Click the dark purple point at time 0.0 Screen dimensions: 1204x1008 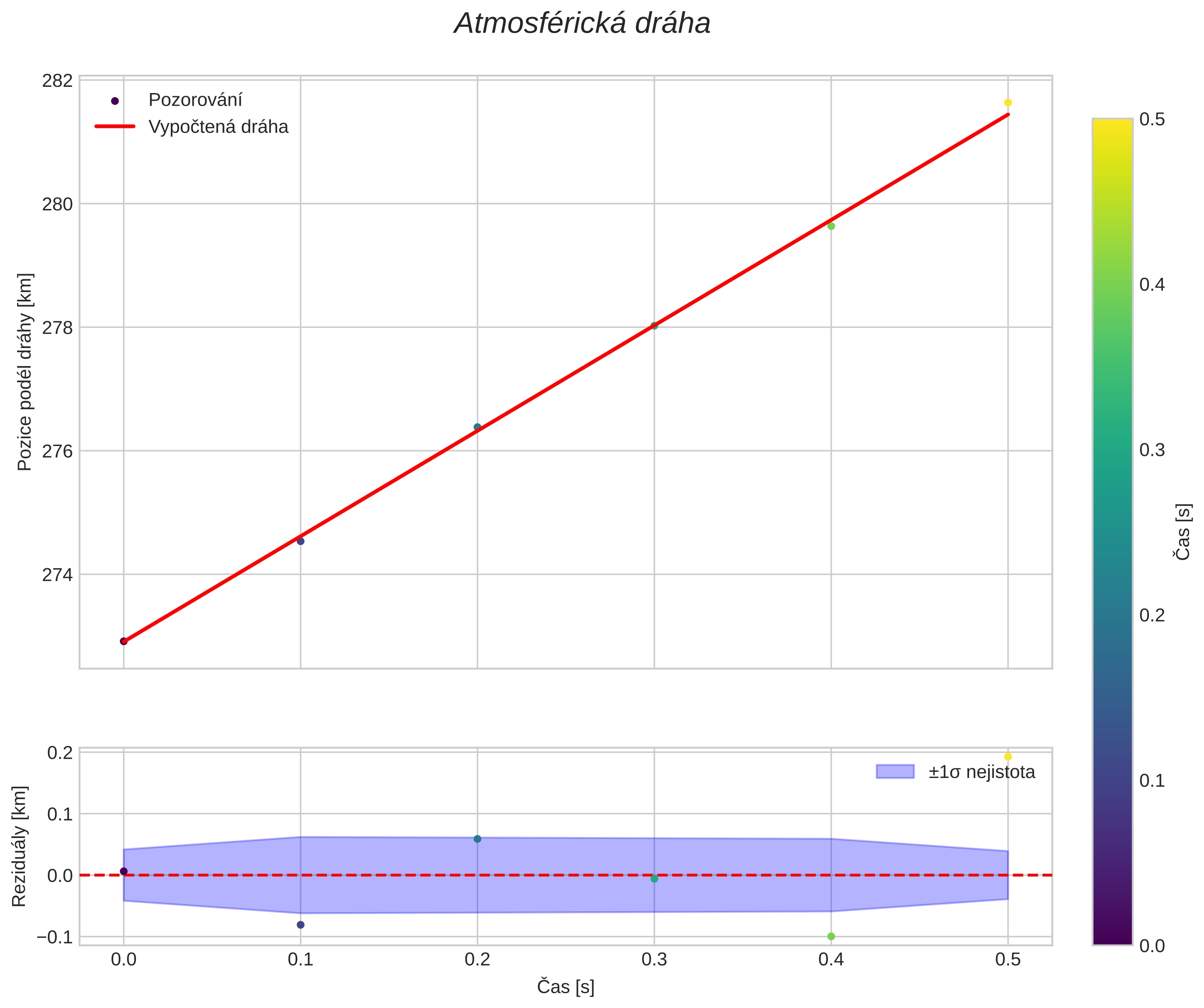click(x=123, y=641)
